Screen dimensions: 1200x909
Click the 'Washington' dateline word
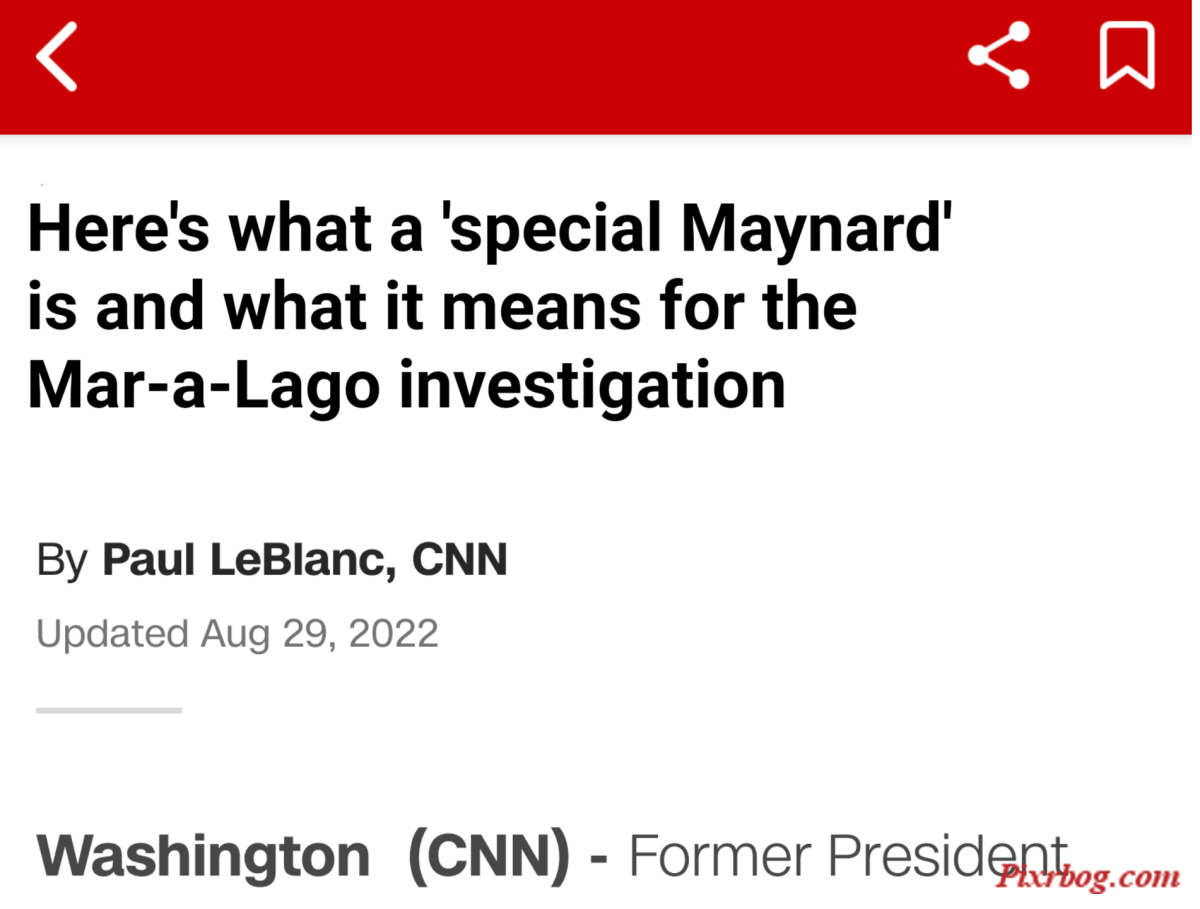click(204, 857)
